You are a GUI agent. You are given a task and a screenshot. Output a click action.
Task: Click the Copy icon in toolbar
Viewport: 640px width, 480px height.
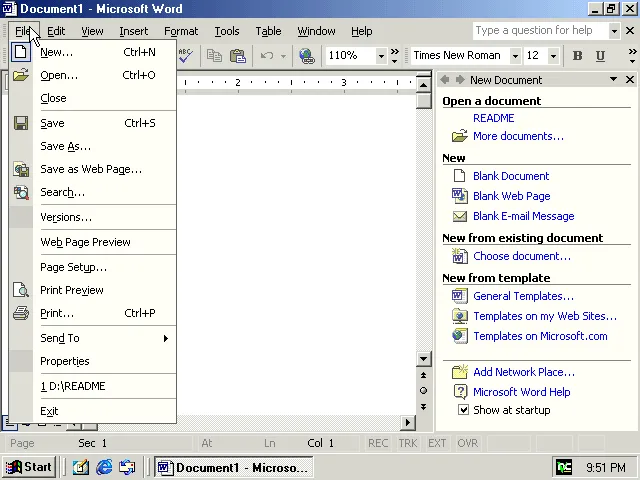point(214,56)
